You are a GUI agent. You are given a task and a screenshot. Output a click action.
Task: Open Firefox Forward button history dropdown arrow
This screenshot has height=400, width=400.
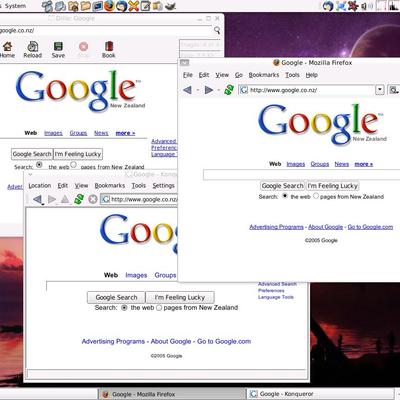(219, 90)
